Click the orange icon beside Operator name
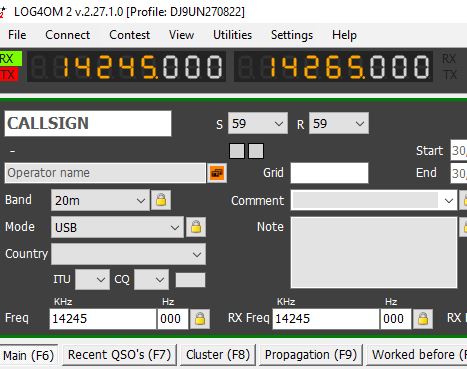The image size is (467, 369). tap(217, 173)
